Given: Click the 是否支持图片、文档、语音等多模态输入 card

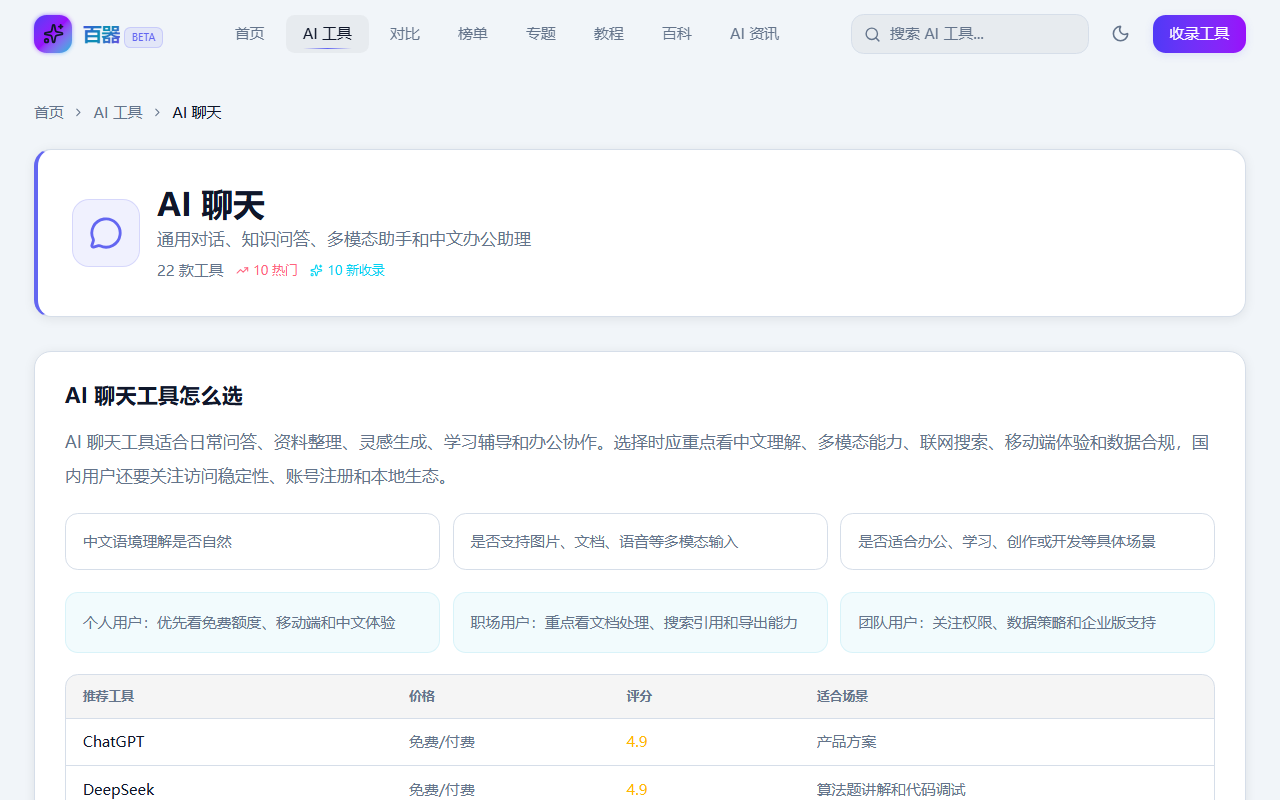Looking at the screenshot, I should click(640, 542).
